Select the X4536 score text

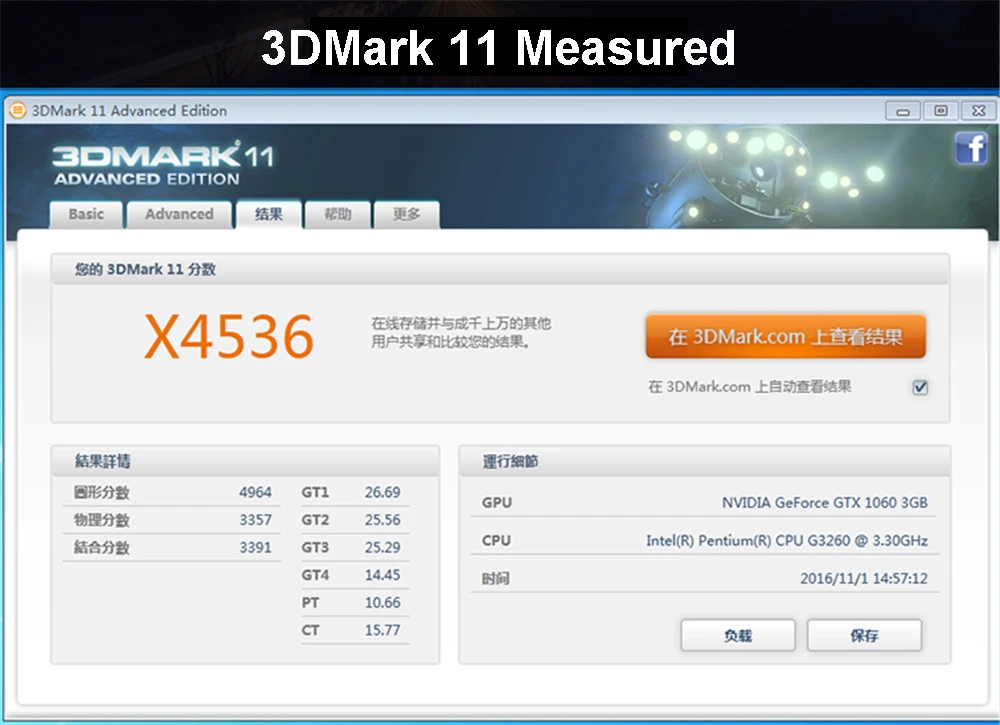pyautogui.click(x=229, y=336)
